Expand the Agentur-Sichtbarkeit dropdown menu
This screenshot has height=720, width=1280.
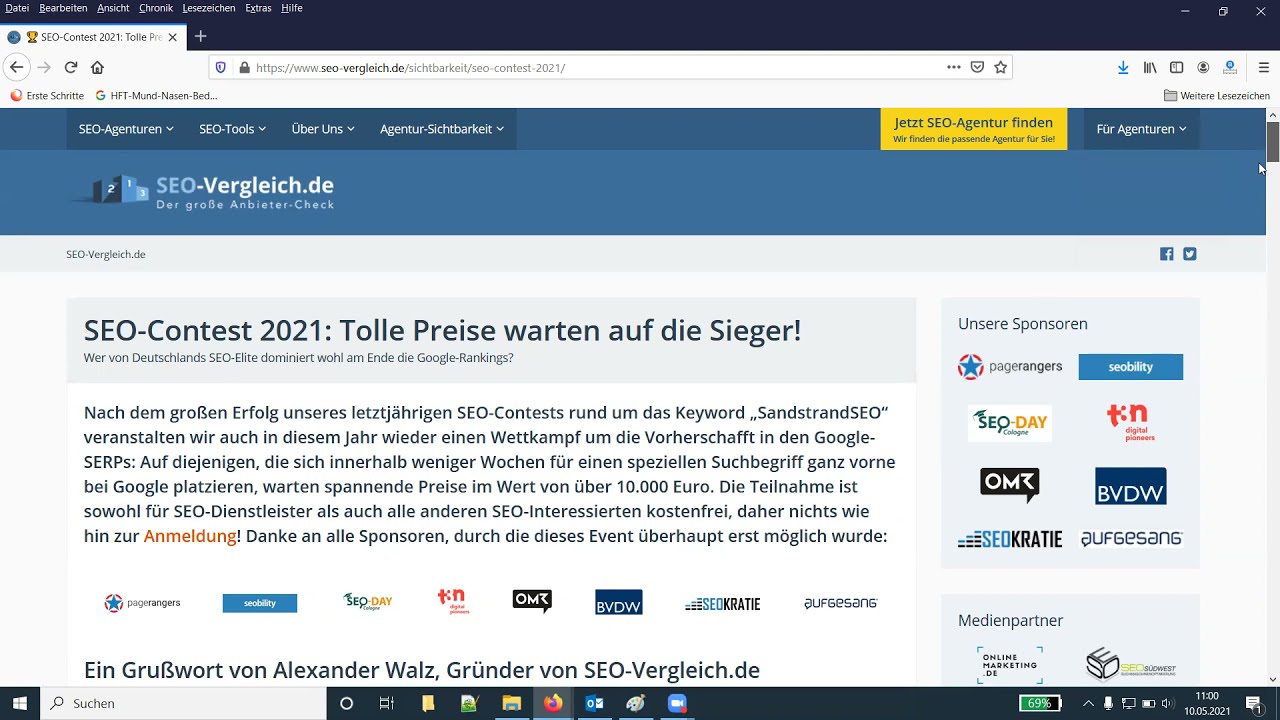(x=442, y=129)
